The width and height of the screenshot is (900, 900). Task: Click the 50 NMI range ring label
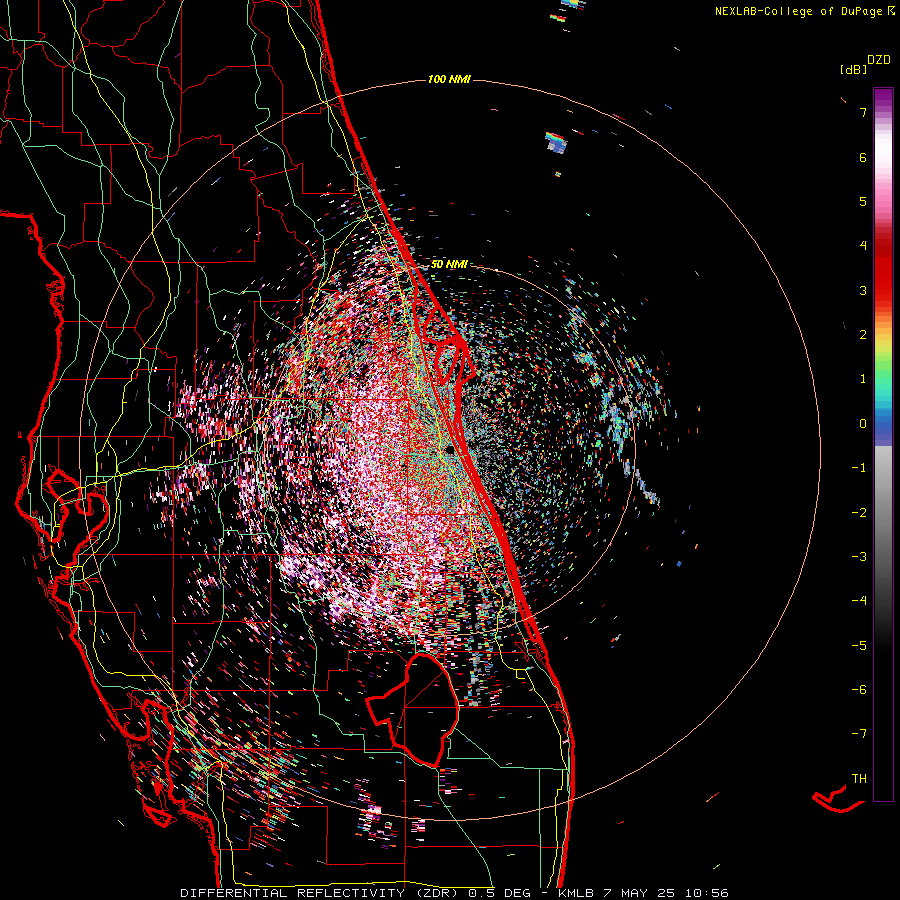pos(449,264)
